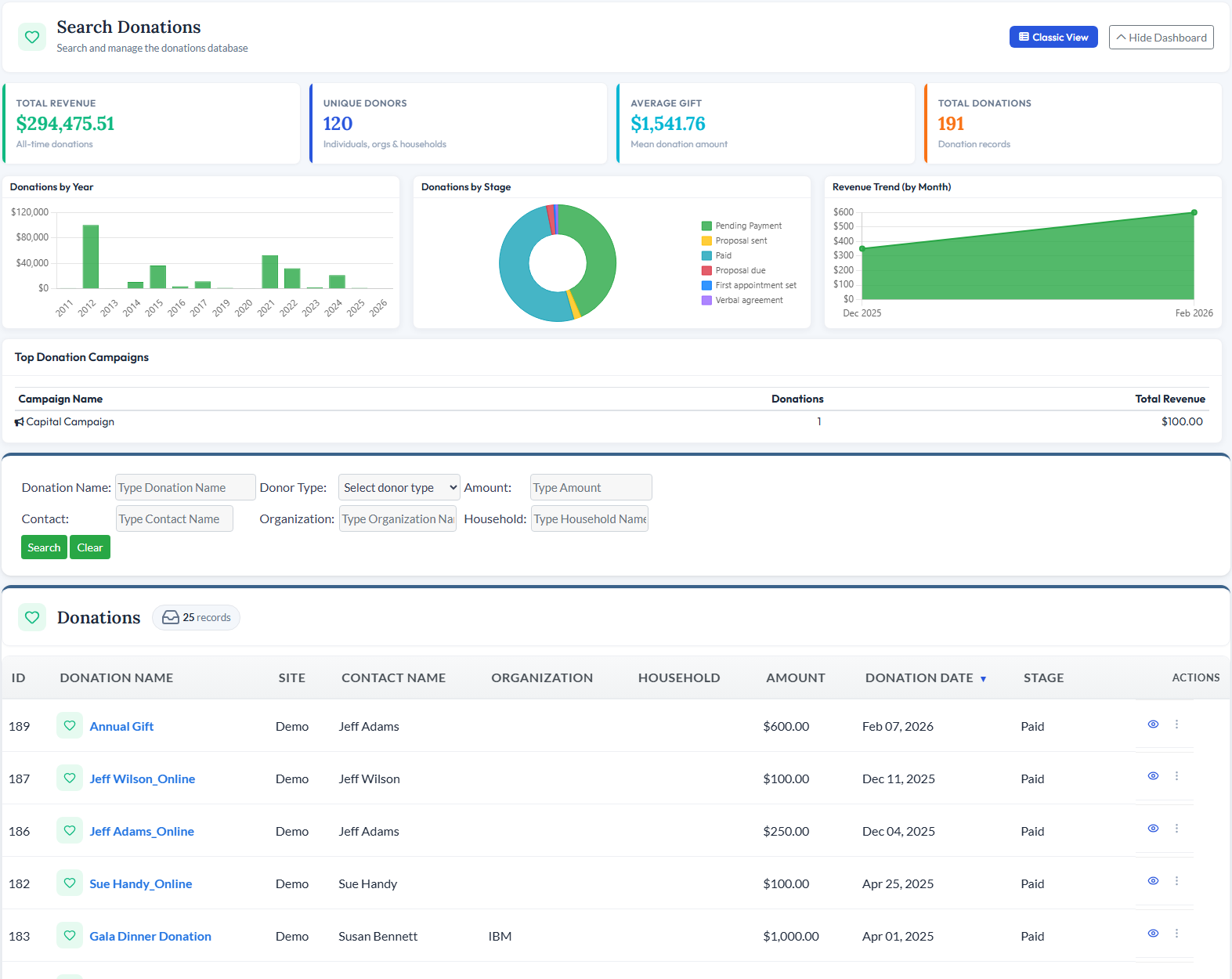Click the eye icon for Annual Gift row
Screen dimensions: 1232x979
coord(1153,724)
